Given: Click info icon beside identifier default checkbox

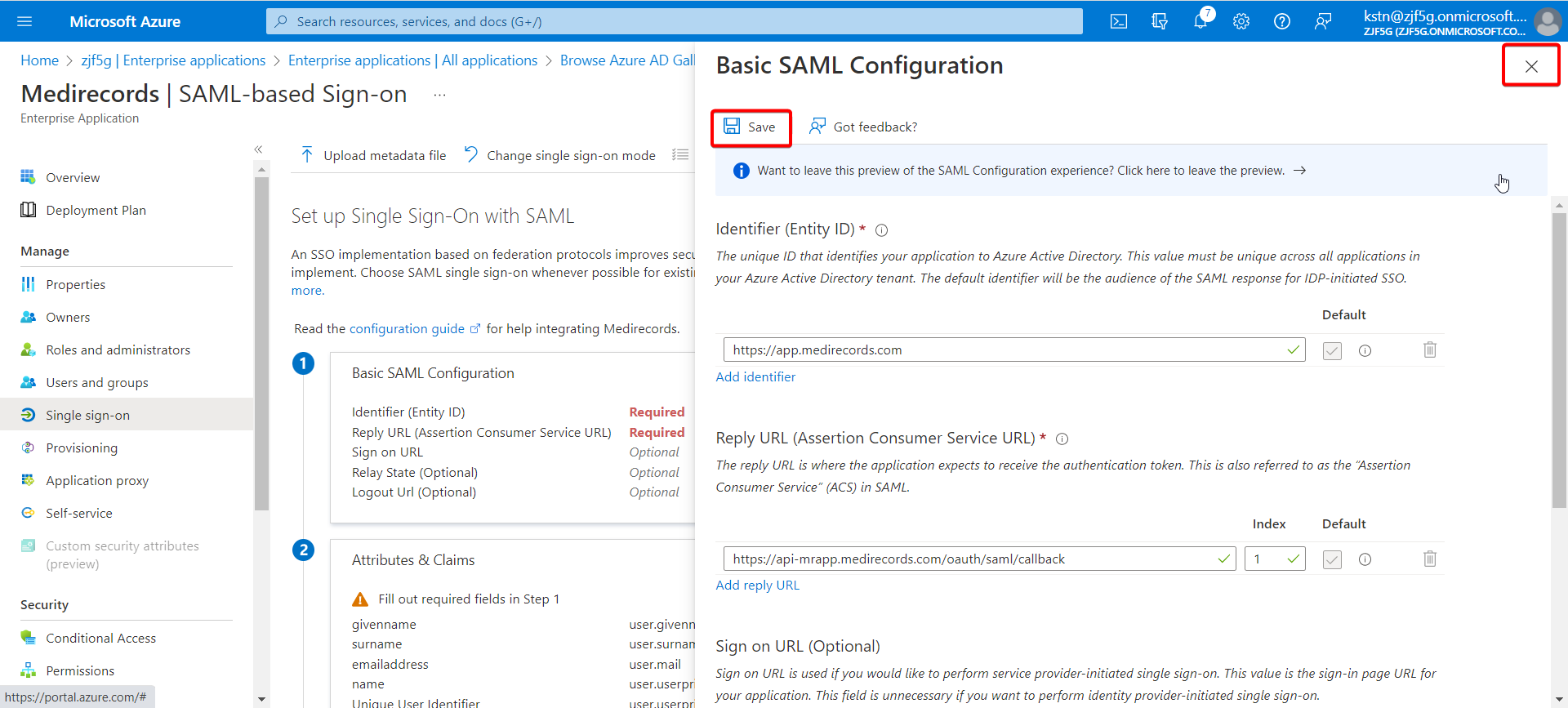Looking at the screenshot, I should point(1365,351).
